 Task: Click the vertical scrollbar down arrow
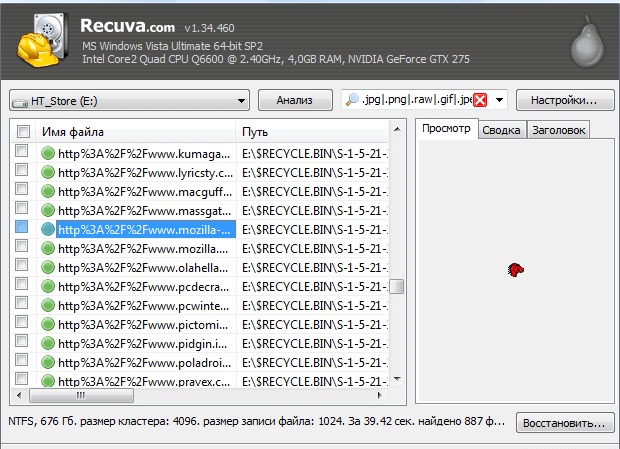(x=397, y=379)
